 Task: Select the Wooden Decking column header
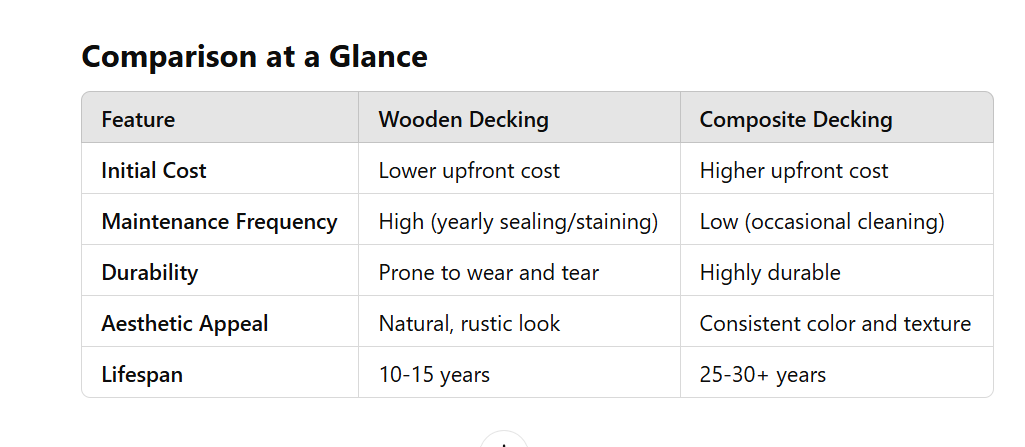463,120
